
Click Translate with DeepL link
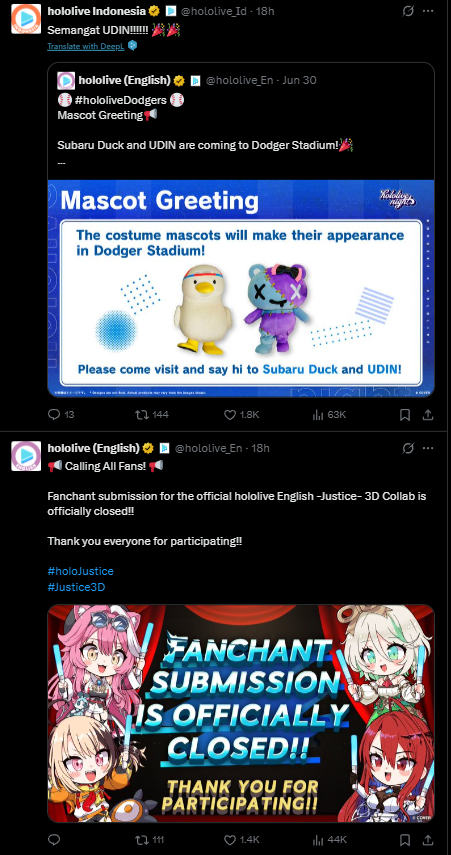[x=86, y=46]
